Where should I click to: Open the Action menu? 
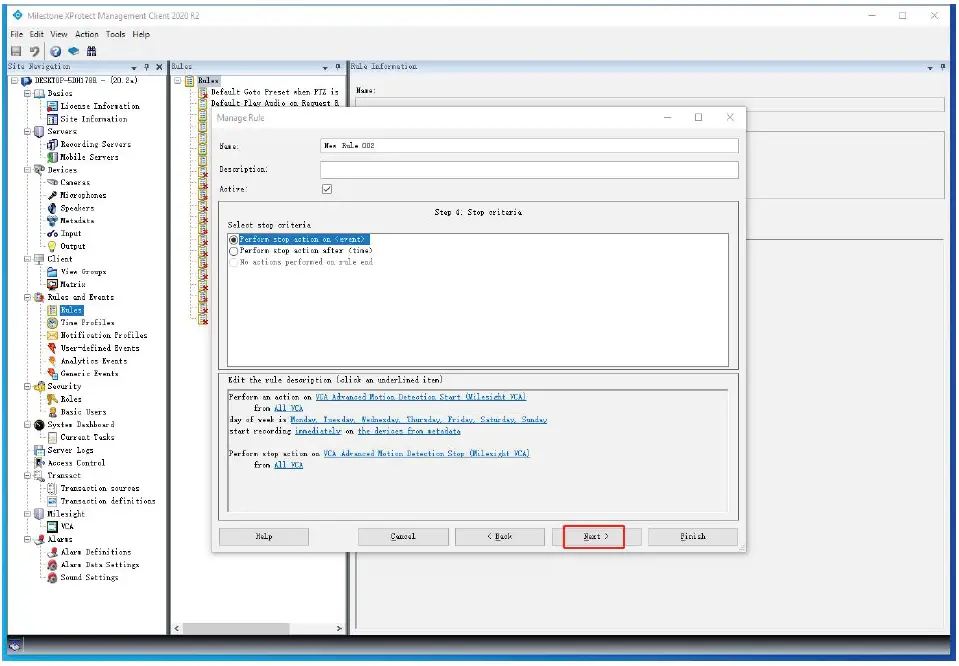click(87, 33)
